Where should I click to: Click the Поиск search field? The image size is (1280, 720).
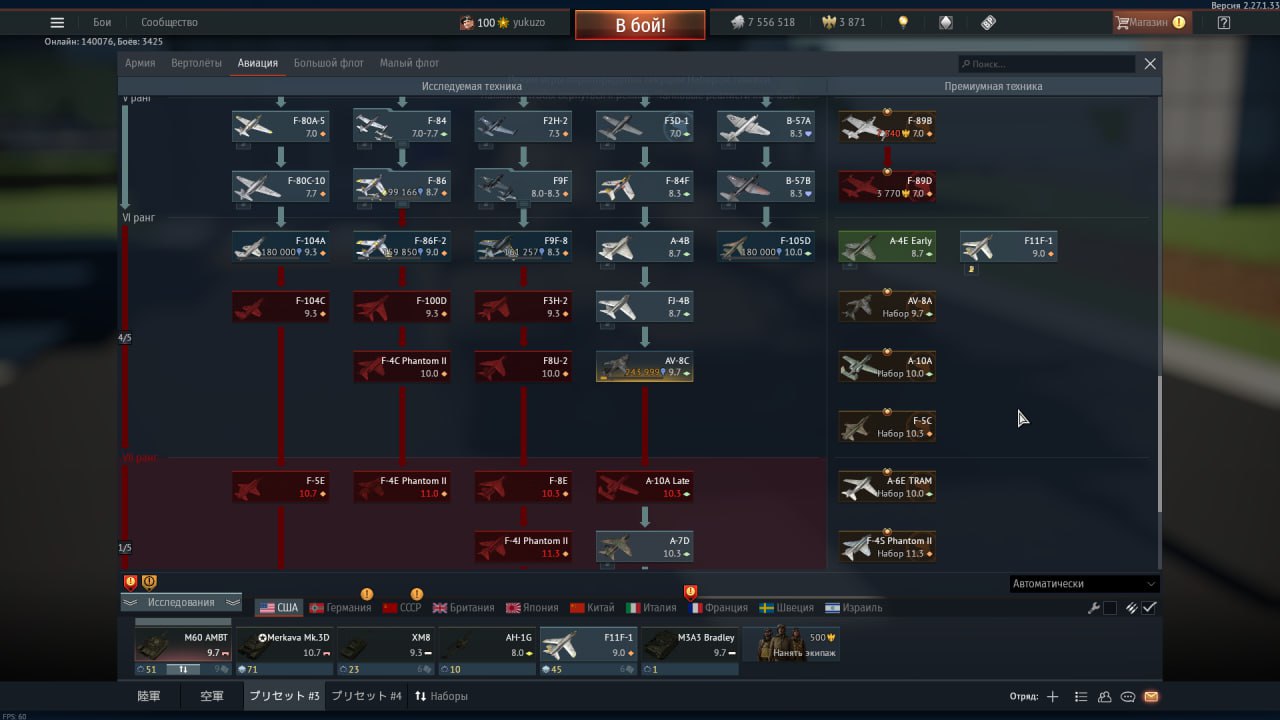(x=1046, y=64)
